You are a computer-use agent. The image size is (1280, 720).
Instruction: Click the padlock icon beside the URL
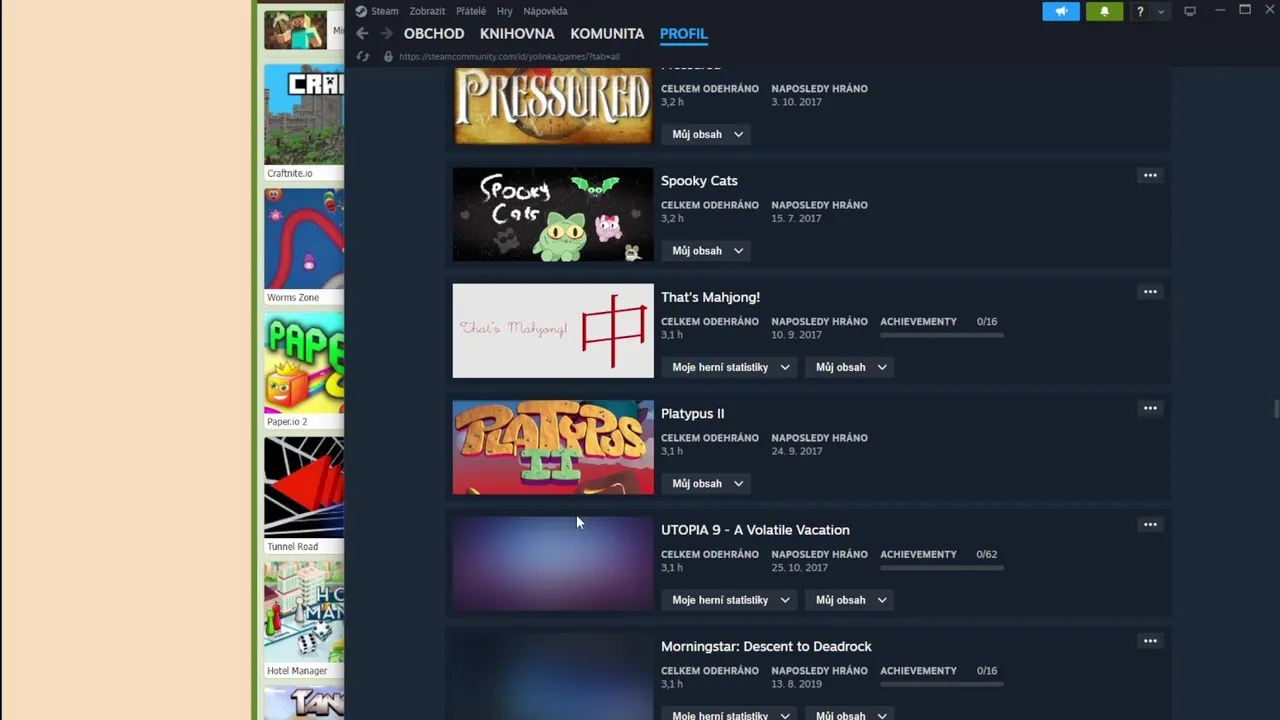[389, 57]
